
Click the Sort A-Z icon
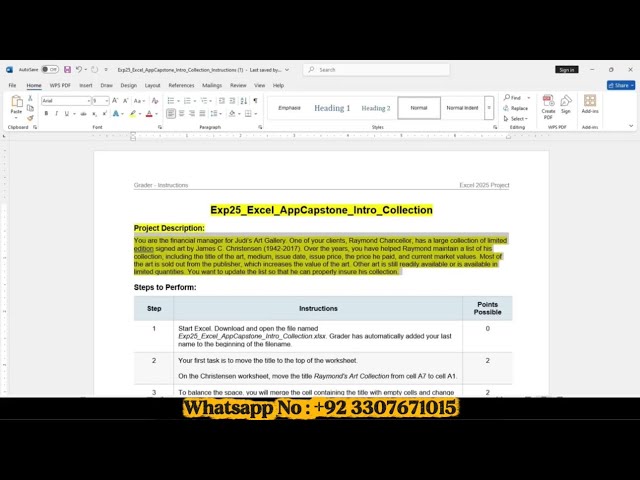244,101
